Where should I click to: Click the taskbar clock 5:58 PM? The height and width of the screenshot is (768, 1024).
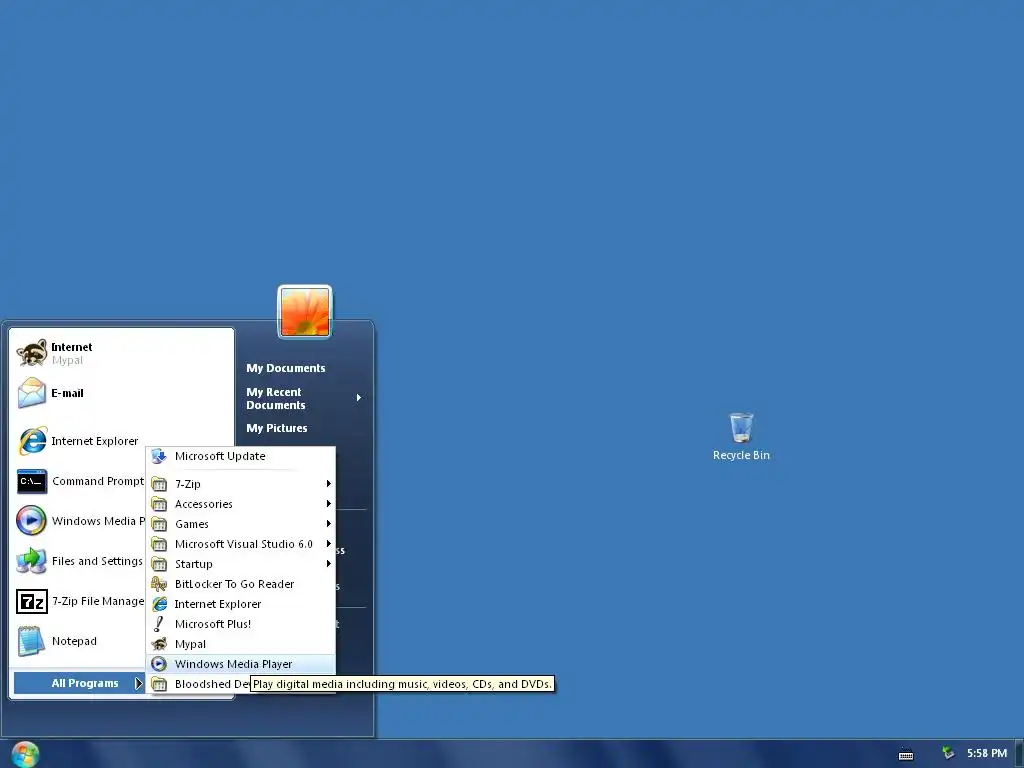pos(987,754)
